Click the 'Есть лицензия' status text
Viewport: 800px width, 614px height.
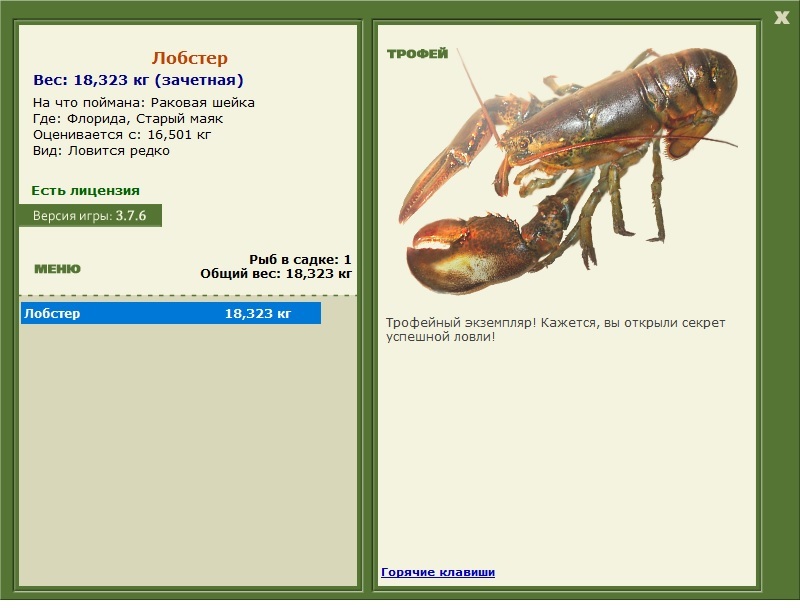click(86, 190)
